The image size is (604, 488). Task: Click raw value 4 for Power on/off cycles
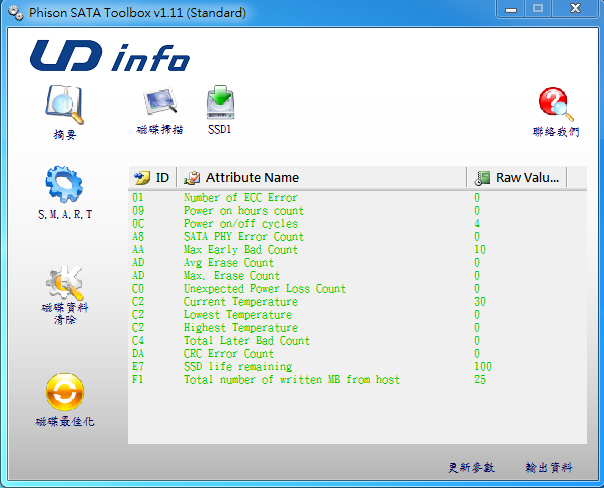coord(477,224)
